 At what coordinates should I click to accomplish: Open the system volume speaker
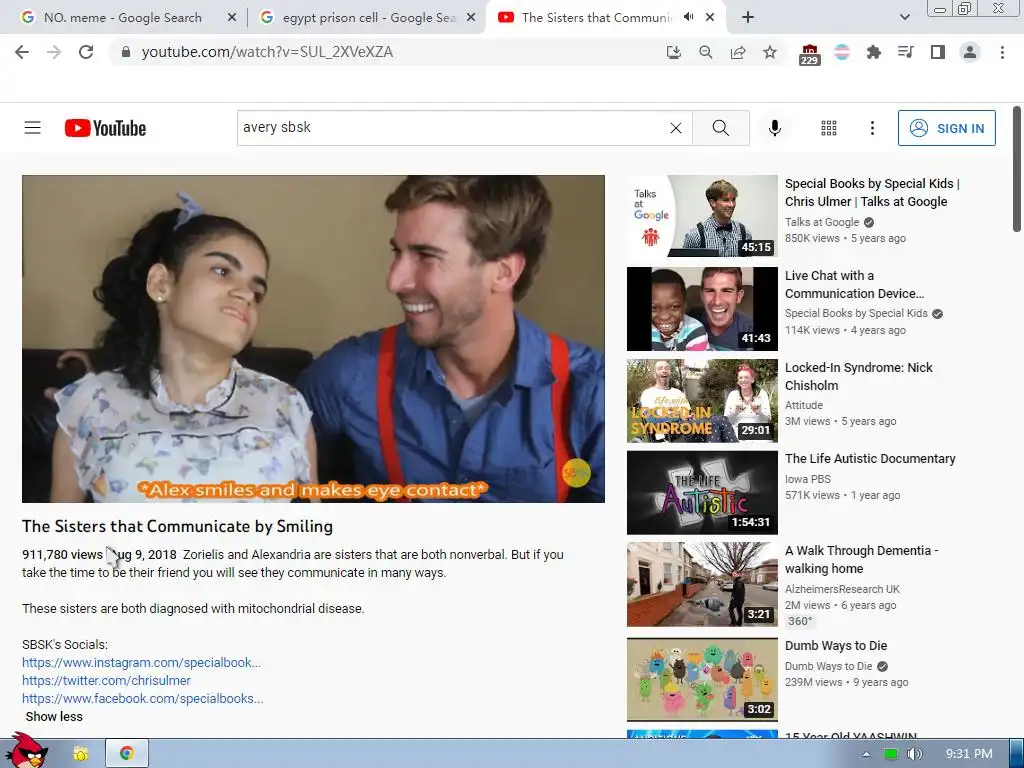tap(914, 754)
